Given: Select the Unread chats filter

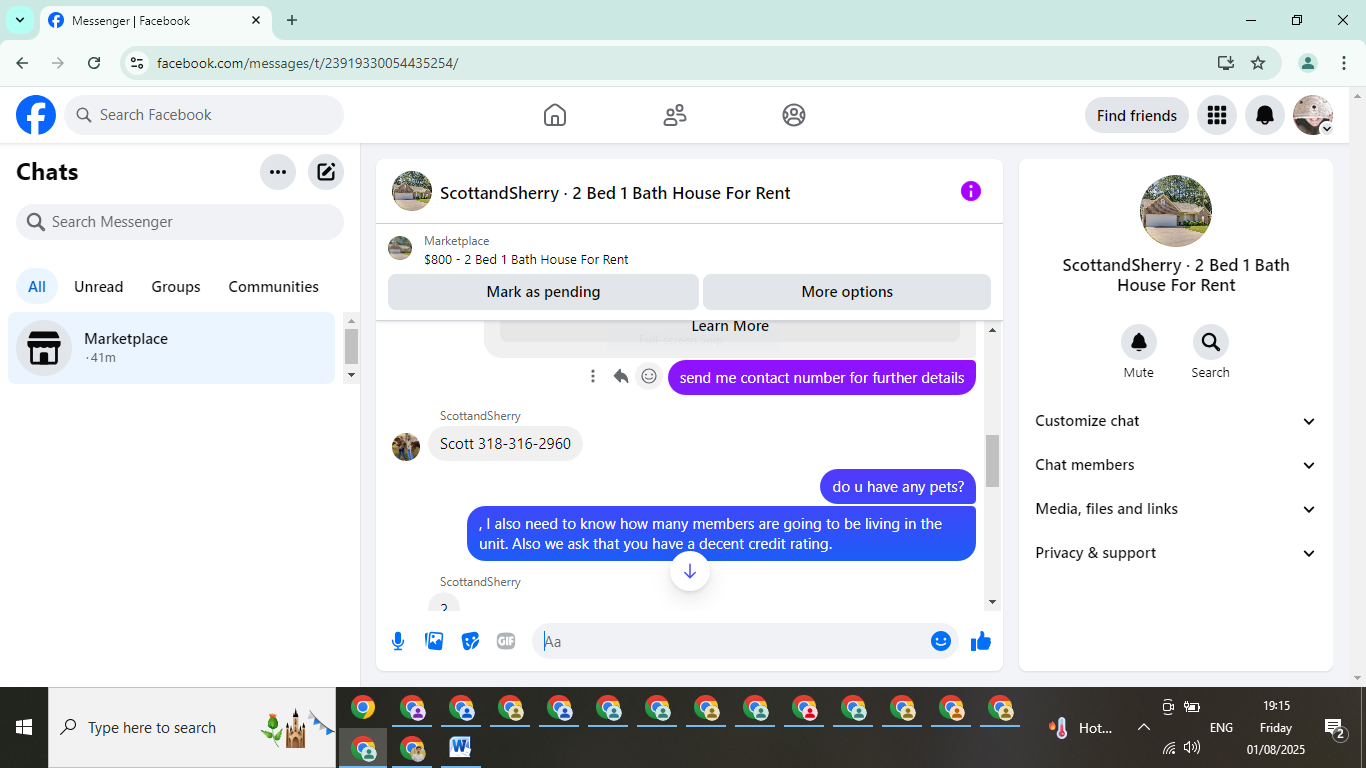Looking at the screenshot, I should point(98,287).
